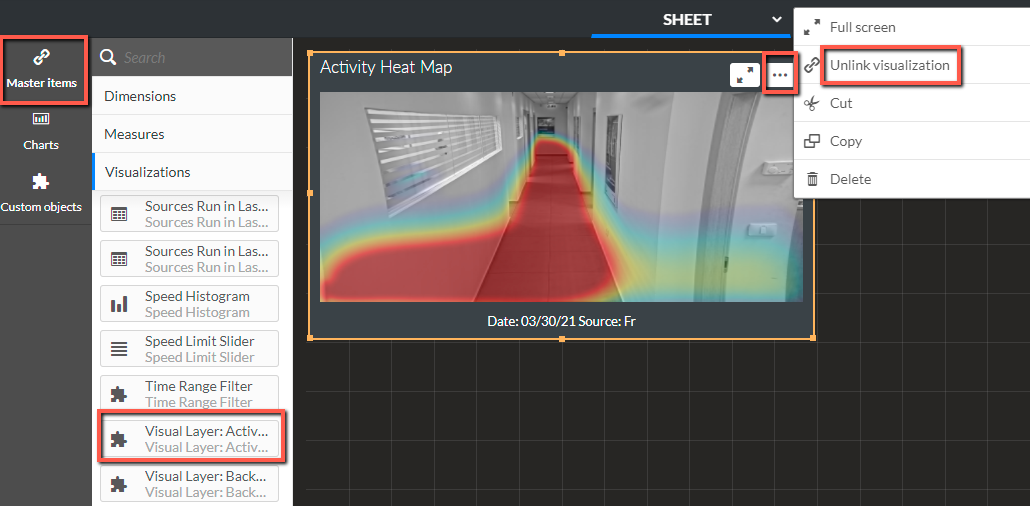Choose Full screen from context menu
The image size is (1030, 506).
pos(912,27)
